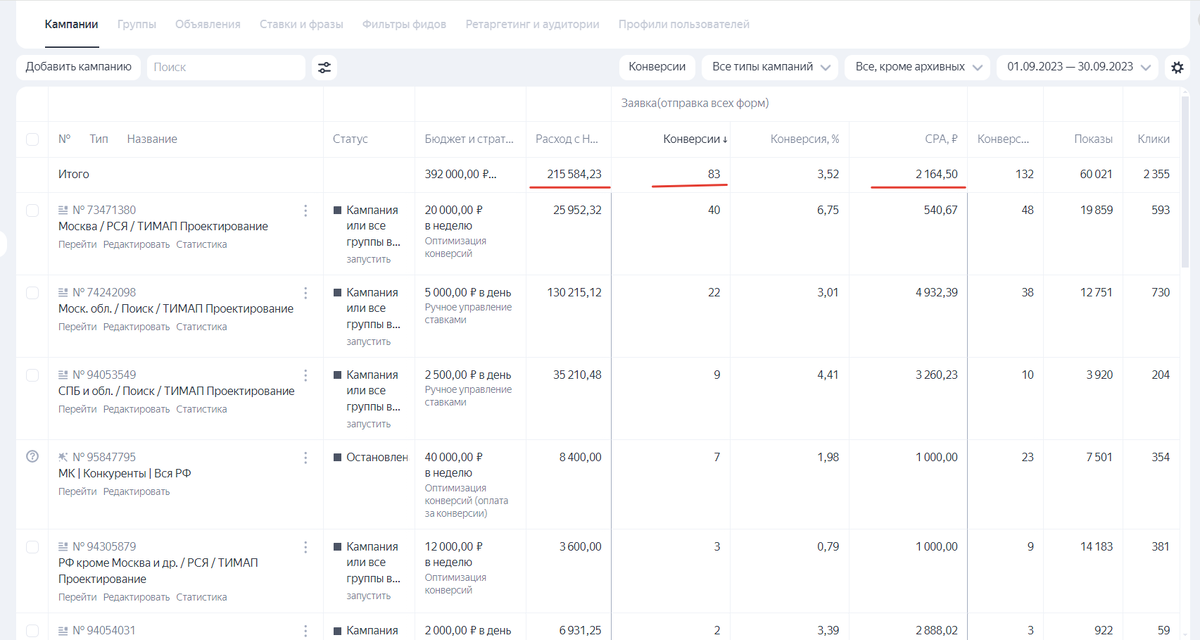Click Статистика under РФ кроме Москва campaign
Image resolution: width=1200 pixels, height=640 pixels.
coord(201,597)
